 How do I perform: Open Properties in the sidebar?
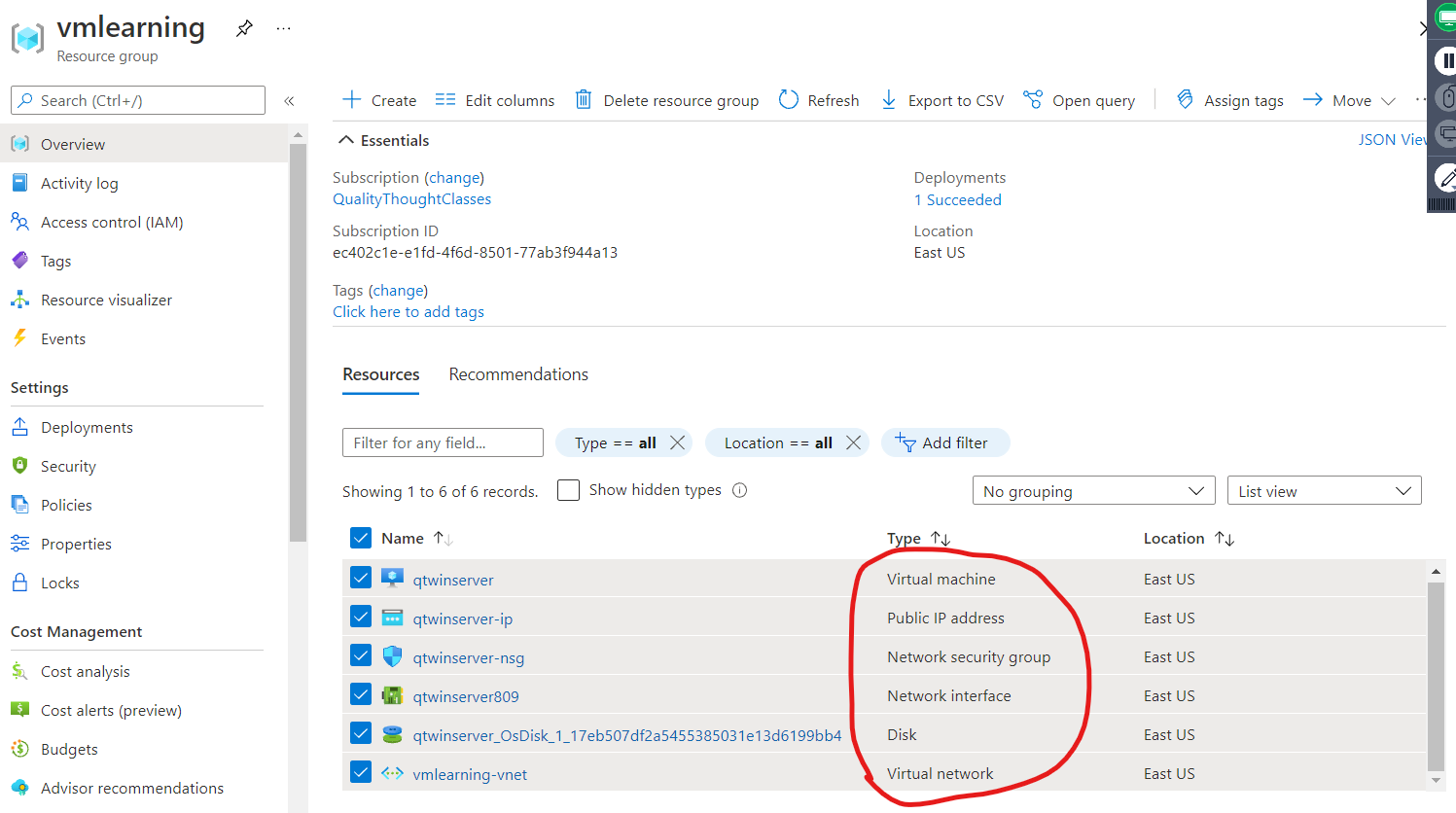click(x=76, y=544)
